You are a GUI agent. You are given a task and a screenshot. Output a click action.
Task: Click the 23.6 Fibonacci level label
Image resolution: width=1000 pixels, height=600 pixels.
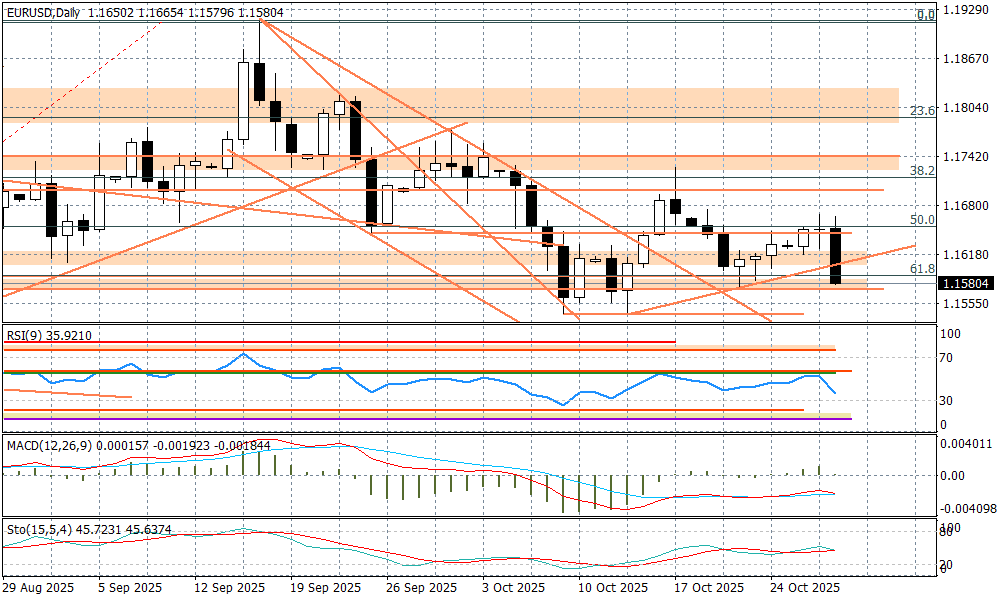922,111
